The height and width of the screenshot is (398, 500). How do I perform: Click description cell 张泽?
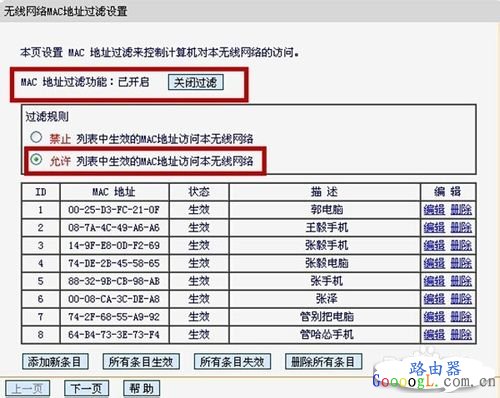coord(326,299)
